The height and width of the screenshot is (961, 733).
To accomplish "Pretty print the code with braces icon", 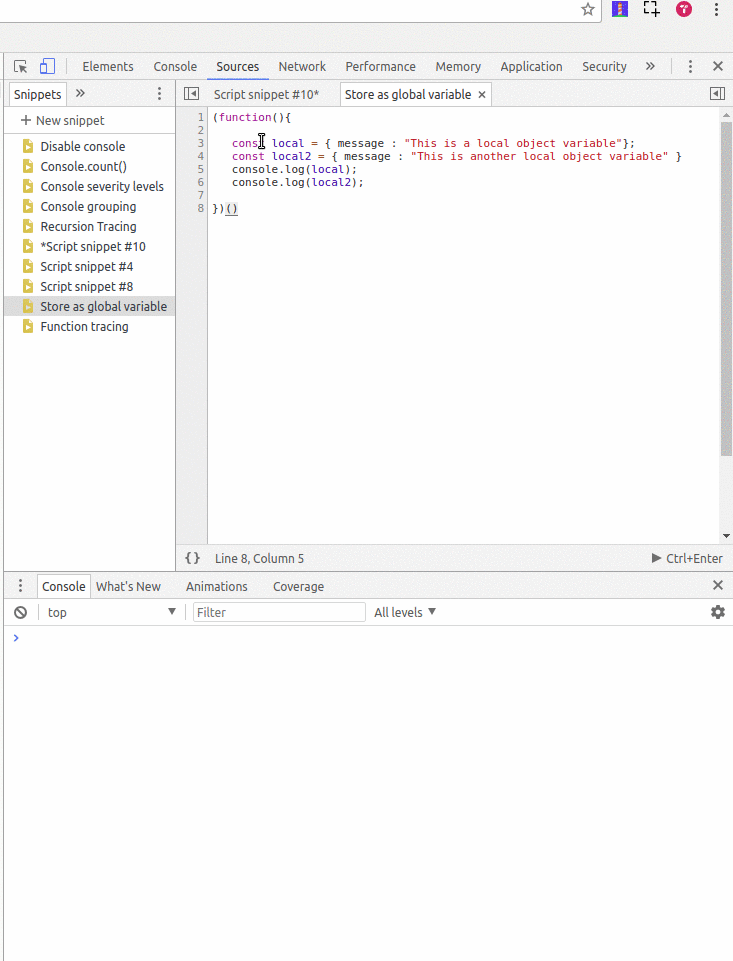I will [x=192, y=558].
